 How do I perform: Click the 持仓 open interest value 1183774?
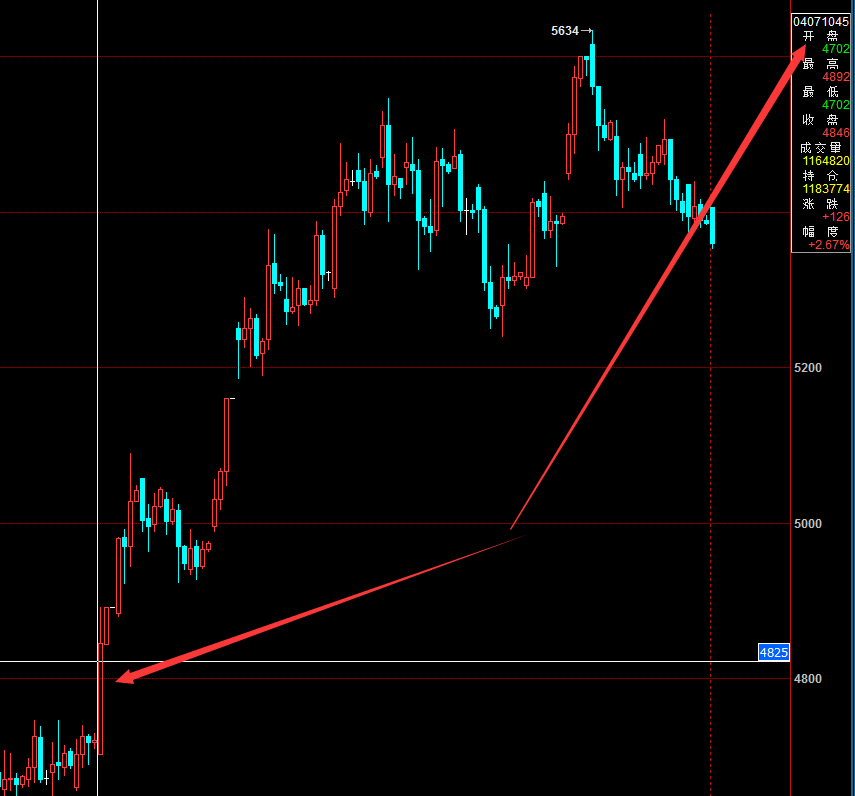coord(826,189)
